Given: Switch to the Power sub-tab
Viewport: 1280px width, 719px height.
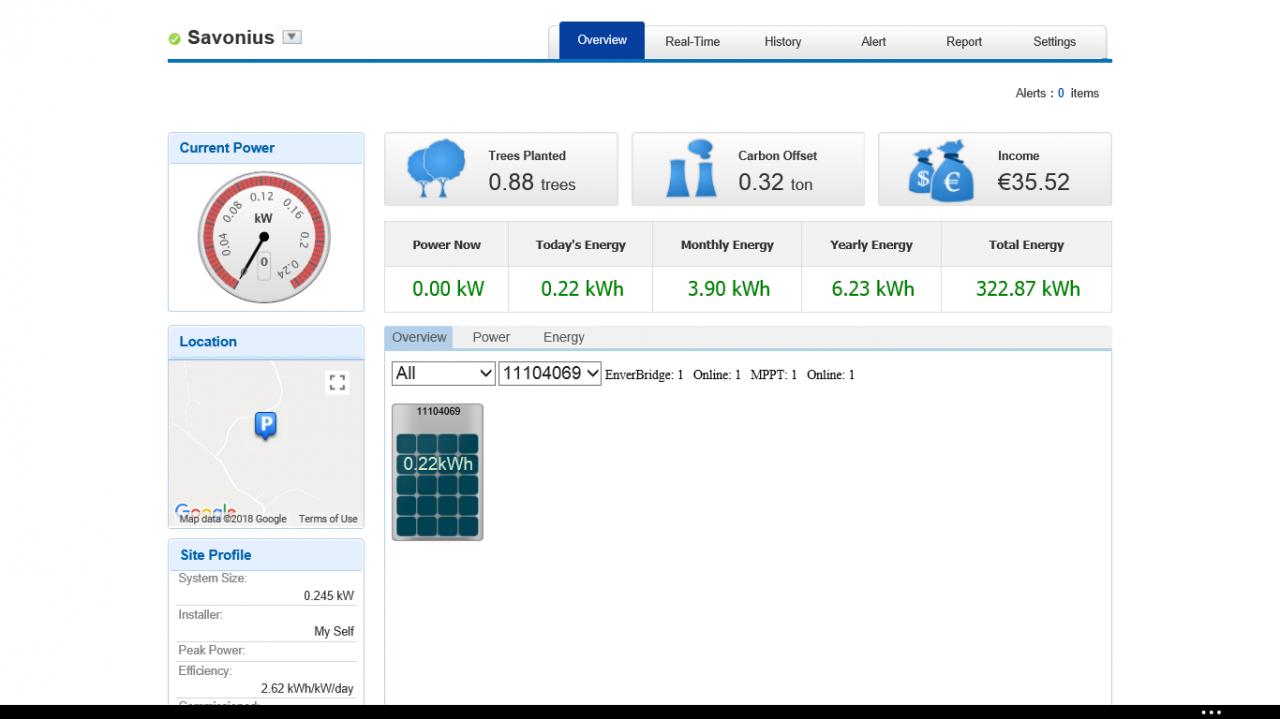Looking at the screenshot, I should (x=491, y=337).
